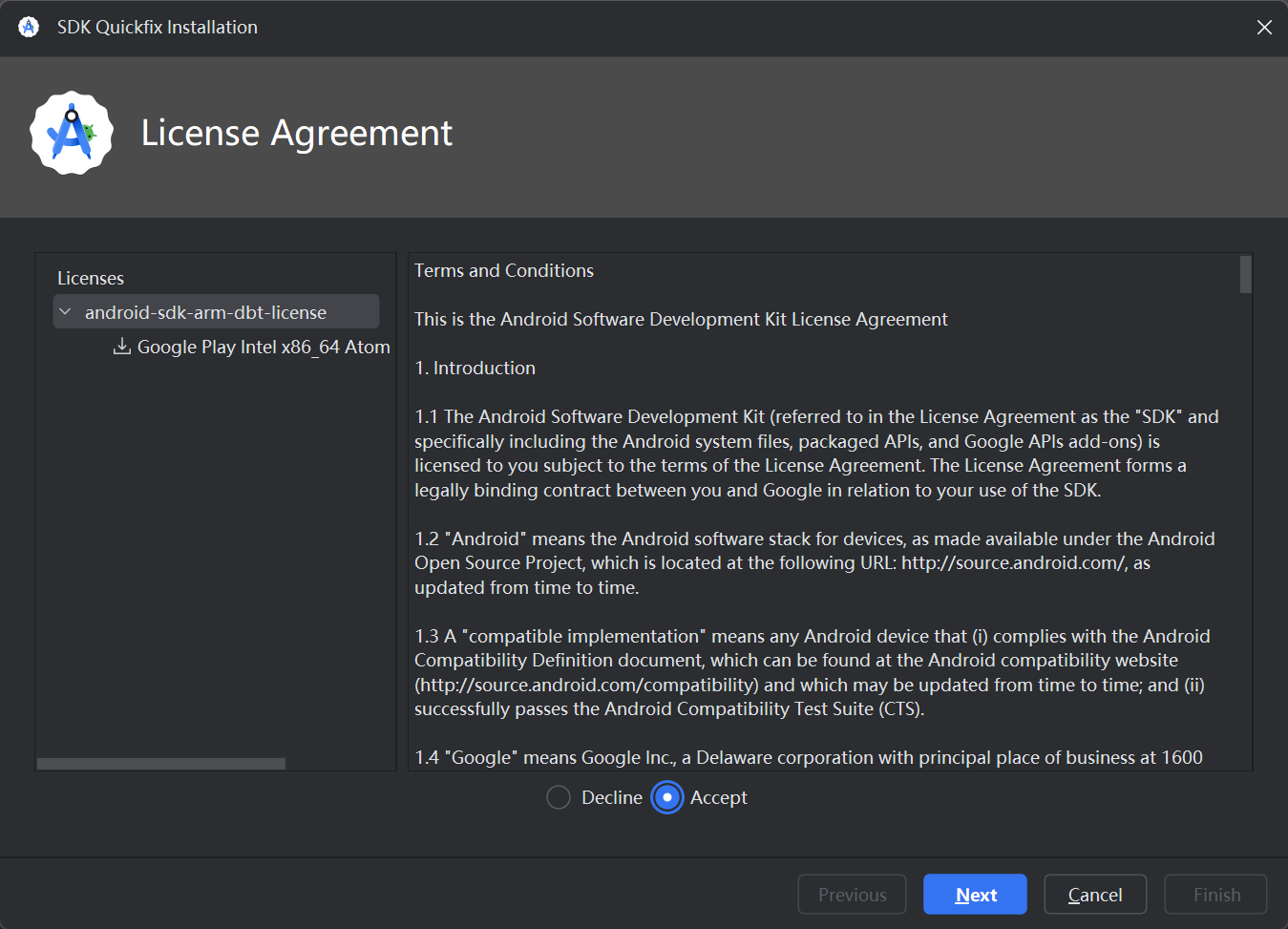
Task: Click the Android Studio icon in title bar
Action: click(29, 27)
